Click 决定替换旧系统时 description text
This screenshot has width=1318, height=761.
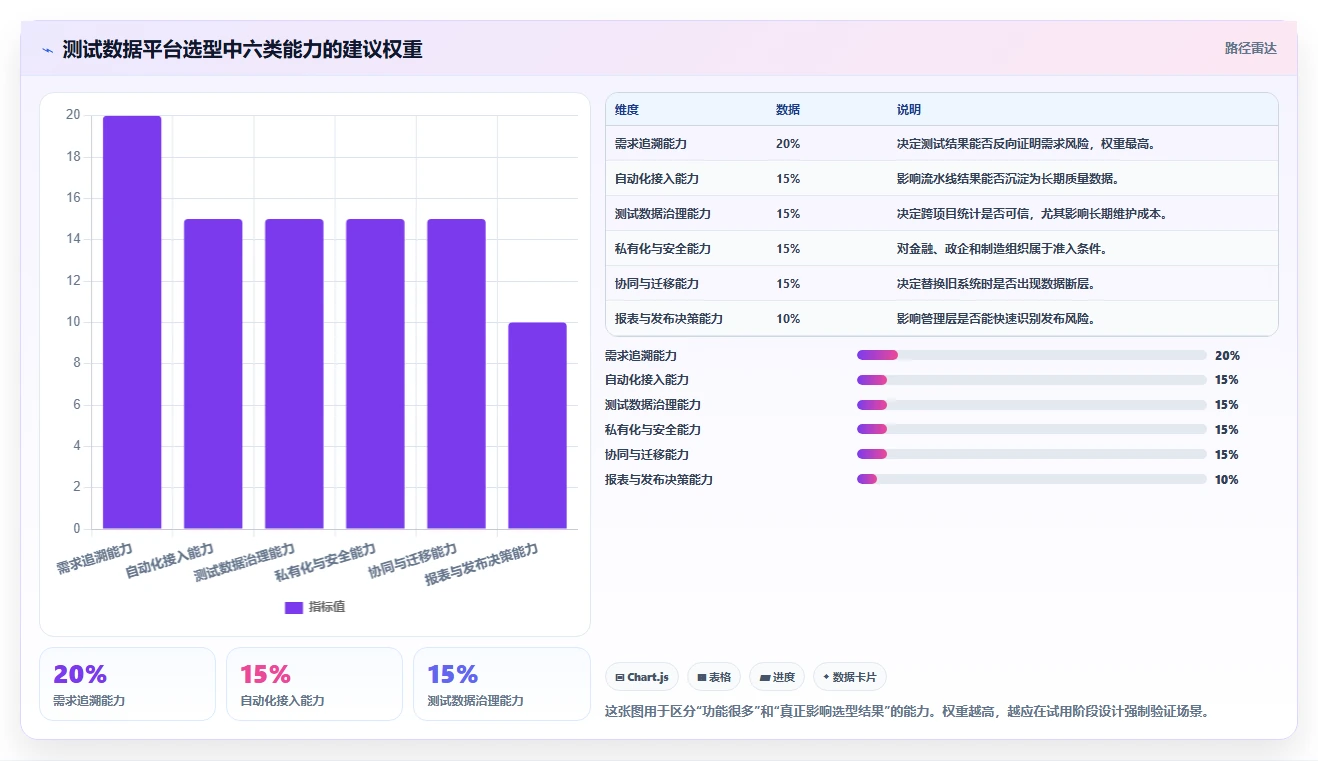click(x=995, y=284)
